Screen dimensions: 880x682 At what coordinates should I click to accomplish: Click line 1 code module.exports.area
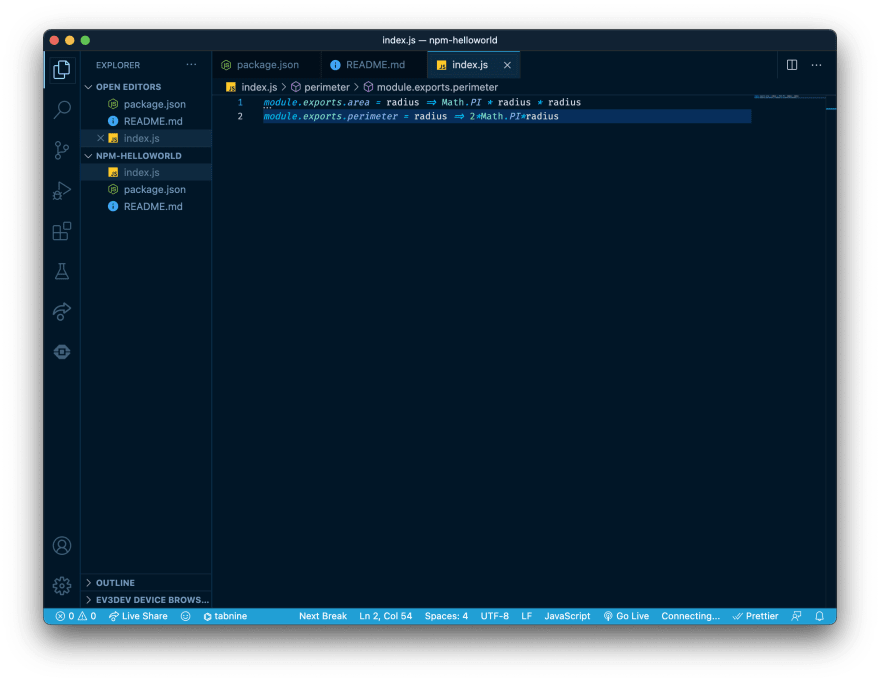317,102
